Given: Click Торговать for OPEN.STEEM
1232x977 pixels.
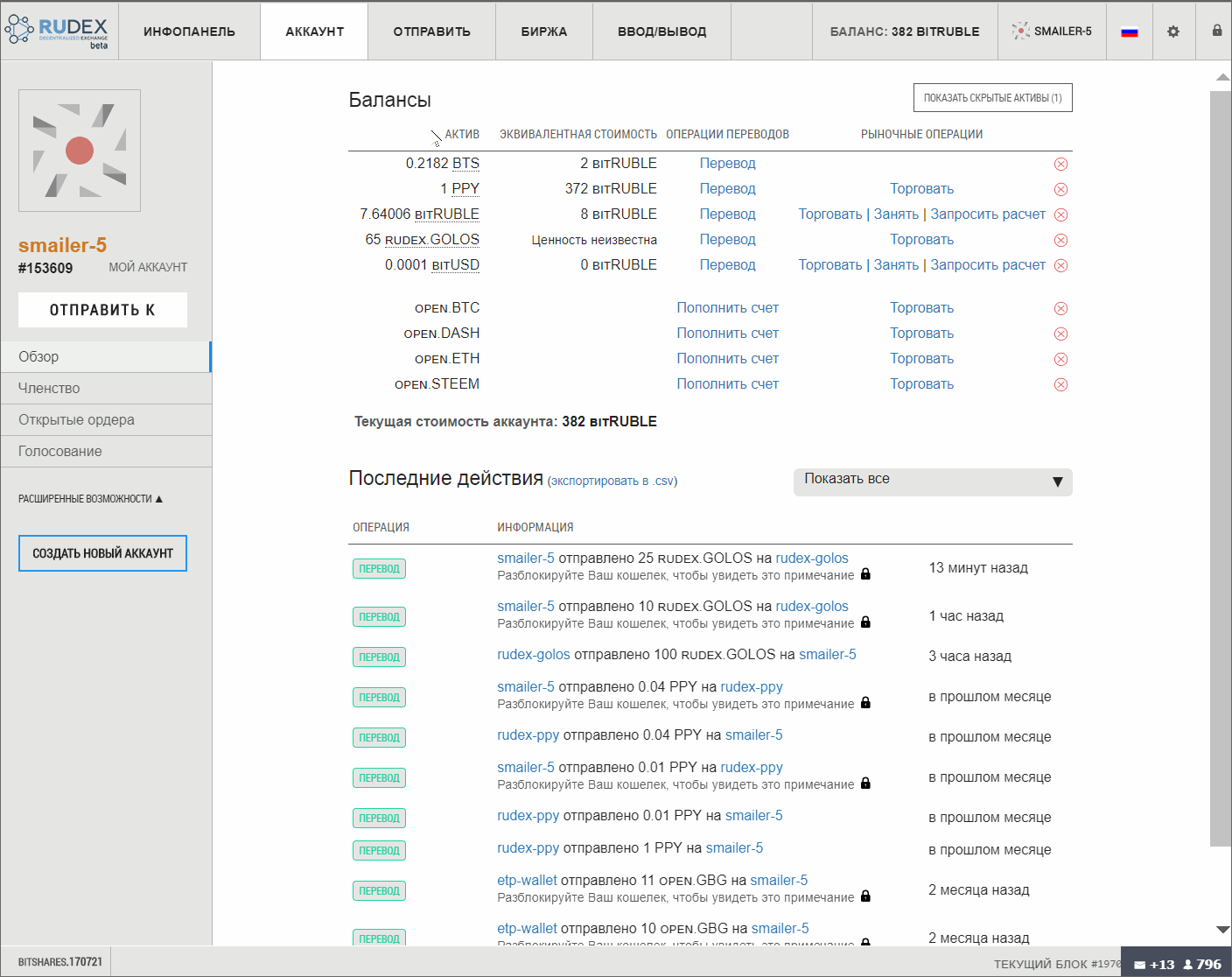Looking at the screenshot, I should pyautogui.click(x=921, y=384).
